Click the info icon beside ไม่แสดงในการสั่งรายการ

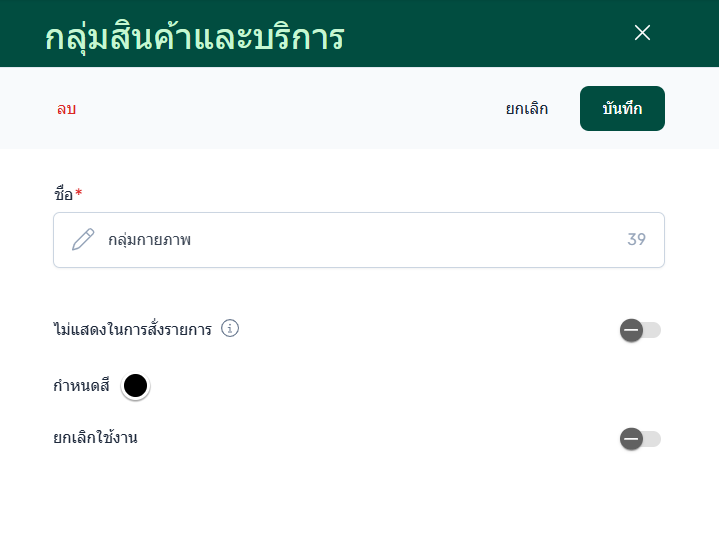point(230,328)
